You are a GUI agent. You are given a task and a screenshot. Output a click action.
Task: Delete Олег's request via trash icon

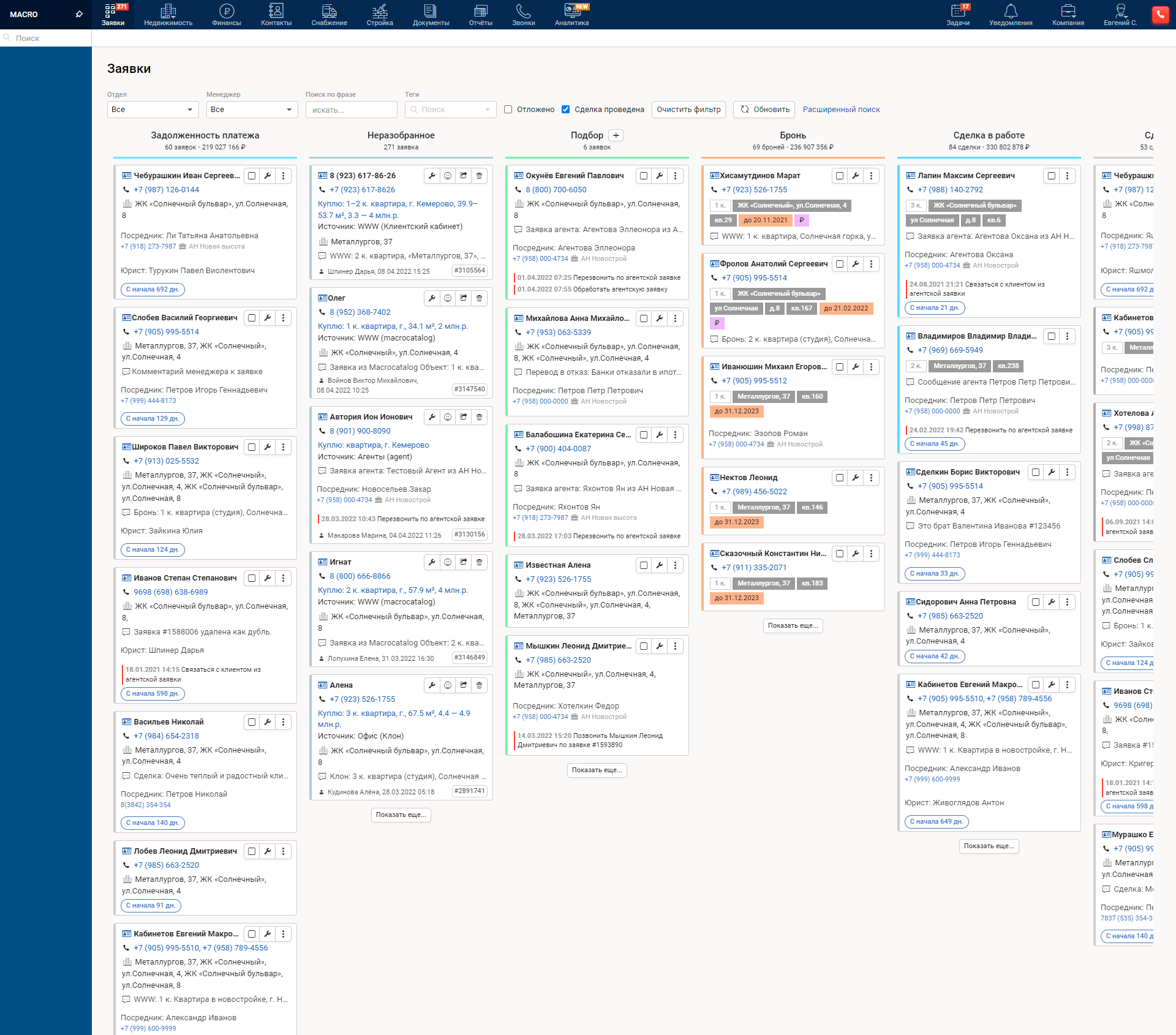(479, 298)
